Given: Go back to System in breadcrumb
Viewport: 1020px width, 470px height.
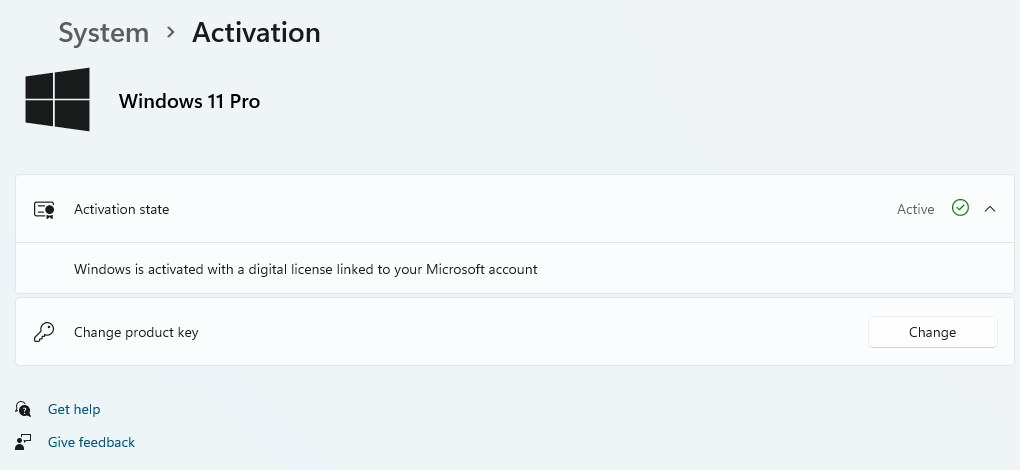Looking at the screenshot, I should pyautogui.click(x=103, y=32).
